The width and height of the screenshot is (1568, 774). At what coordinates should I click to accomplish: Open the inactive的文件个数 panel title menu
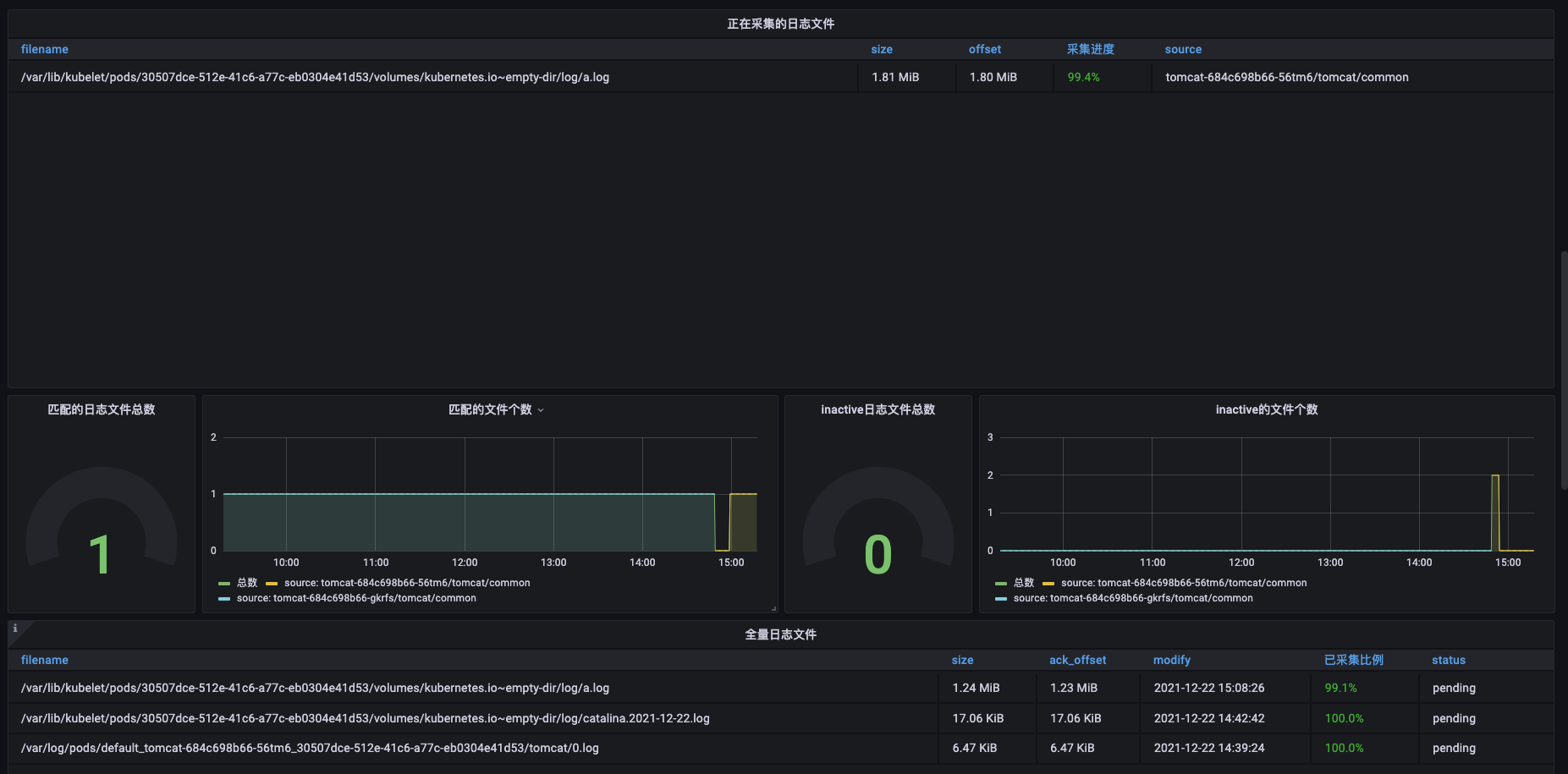pos(1266,409)
